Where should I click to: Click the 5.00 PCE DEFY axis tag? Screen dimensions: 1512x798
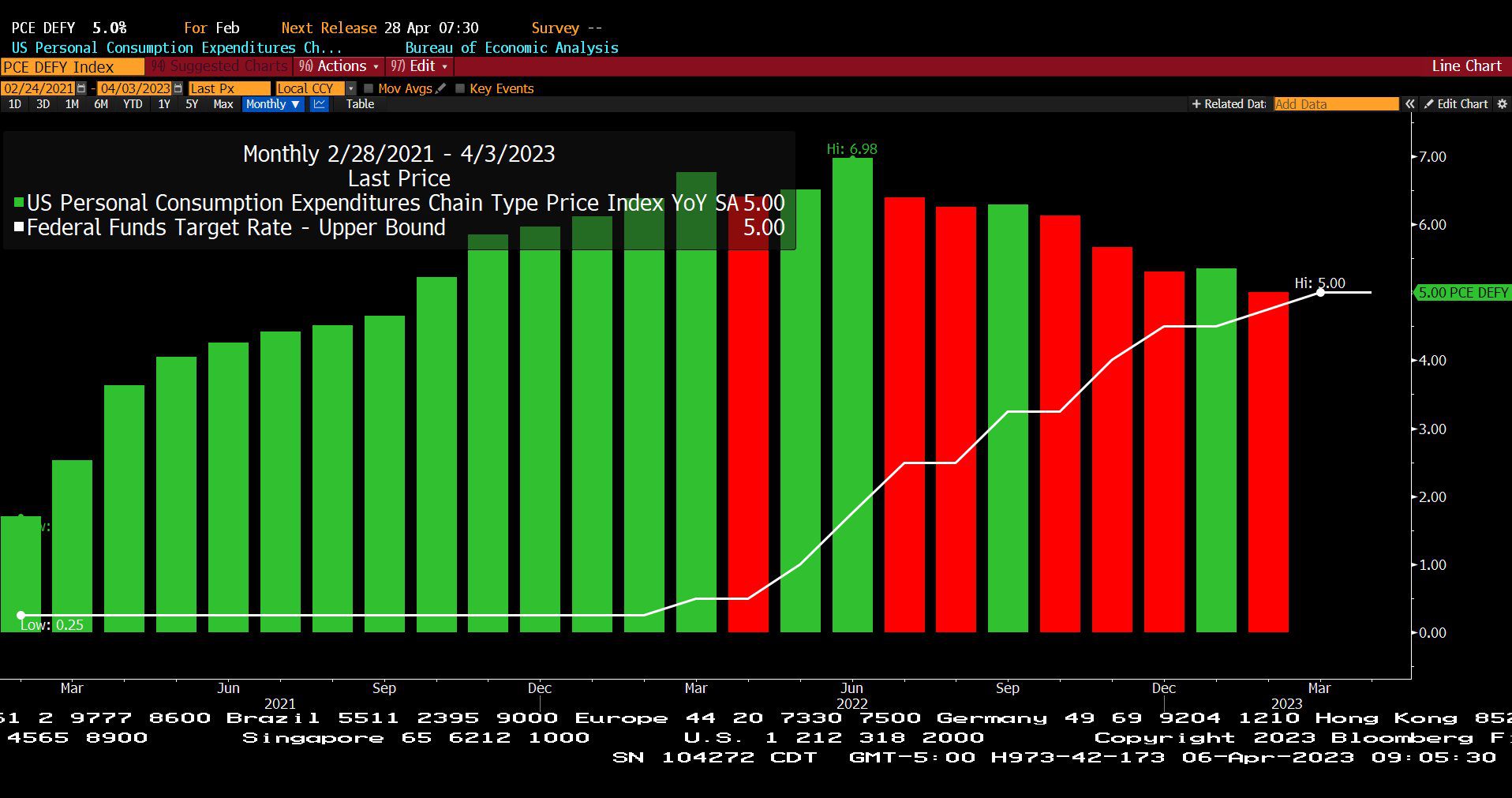coord(1462,293)
